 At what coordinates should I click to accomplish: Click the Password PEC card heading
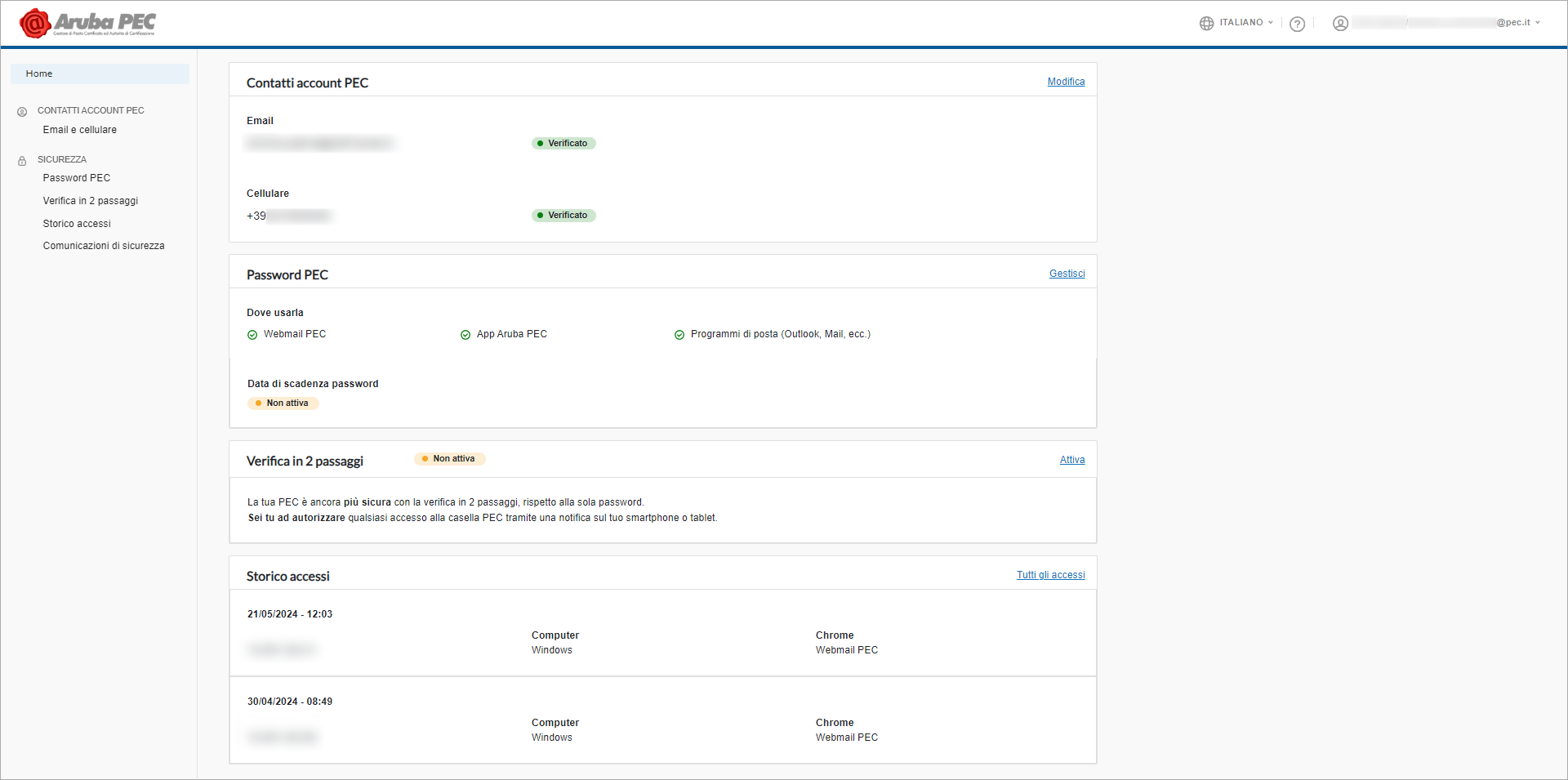click(x=287, y=275)
